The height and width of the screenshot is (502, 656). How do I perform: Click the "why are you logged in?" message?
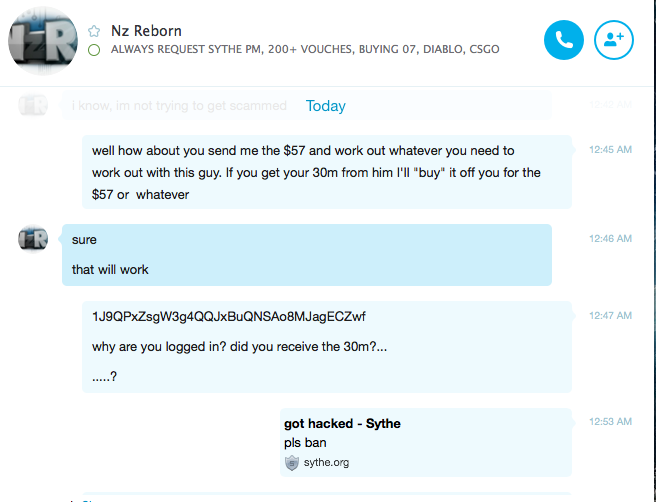239,347
